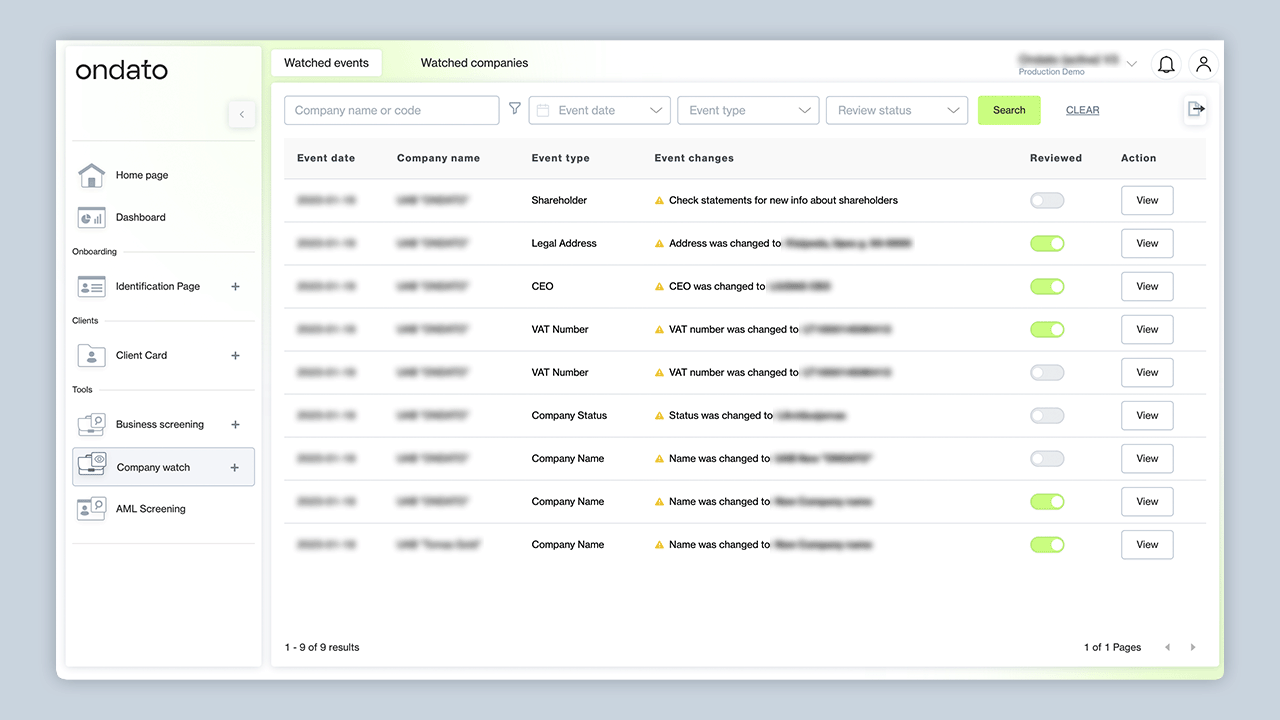Click the Event date column header
The width and height of the screenshot is (1280, 720).
(x=326, y=158)
